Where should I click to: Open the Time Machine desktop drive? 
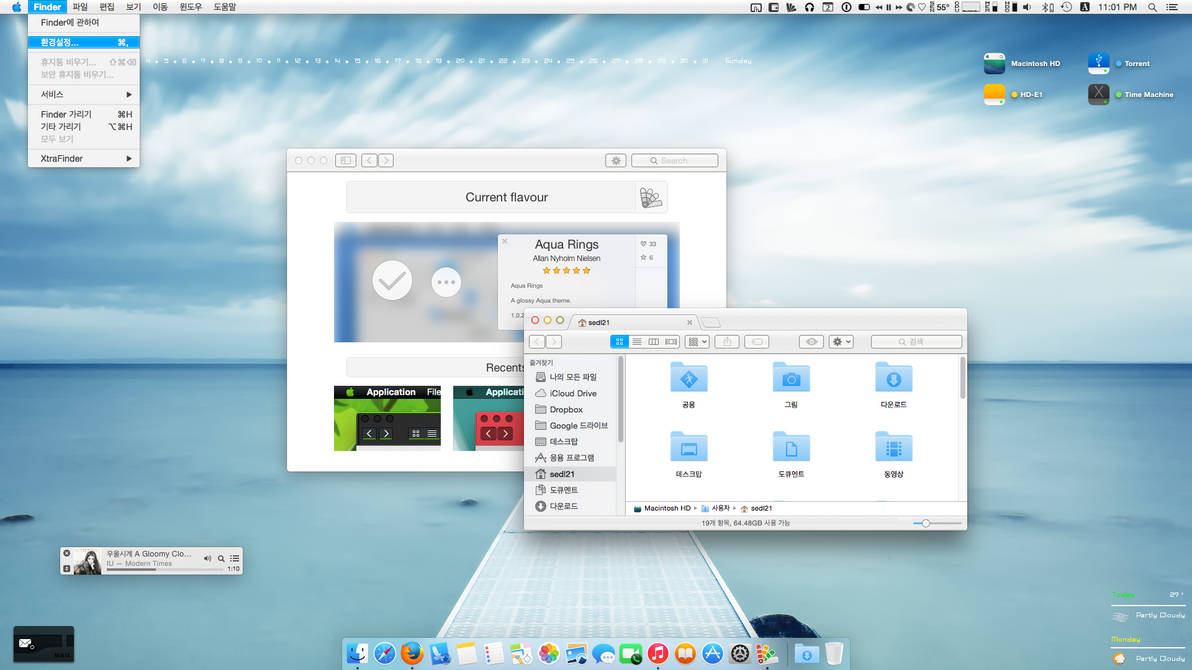tap(1098, 94)
